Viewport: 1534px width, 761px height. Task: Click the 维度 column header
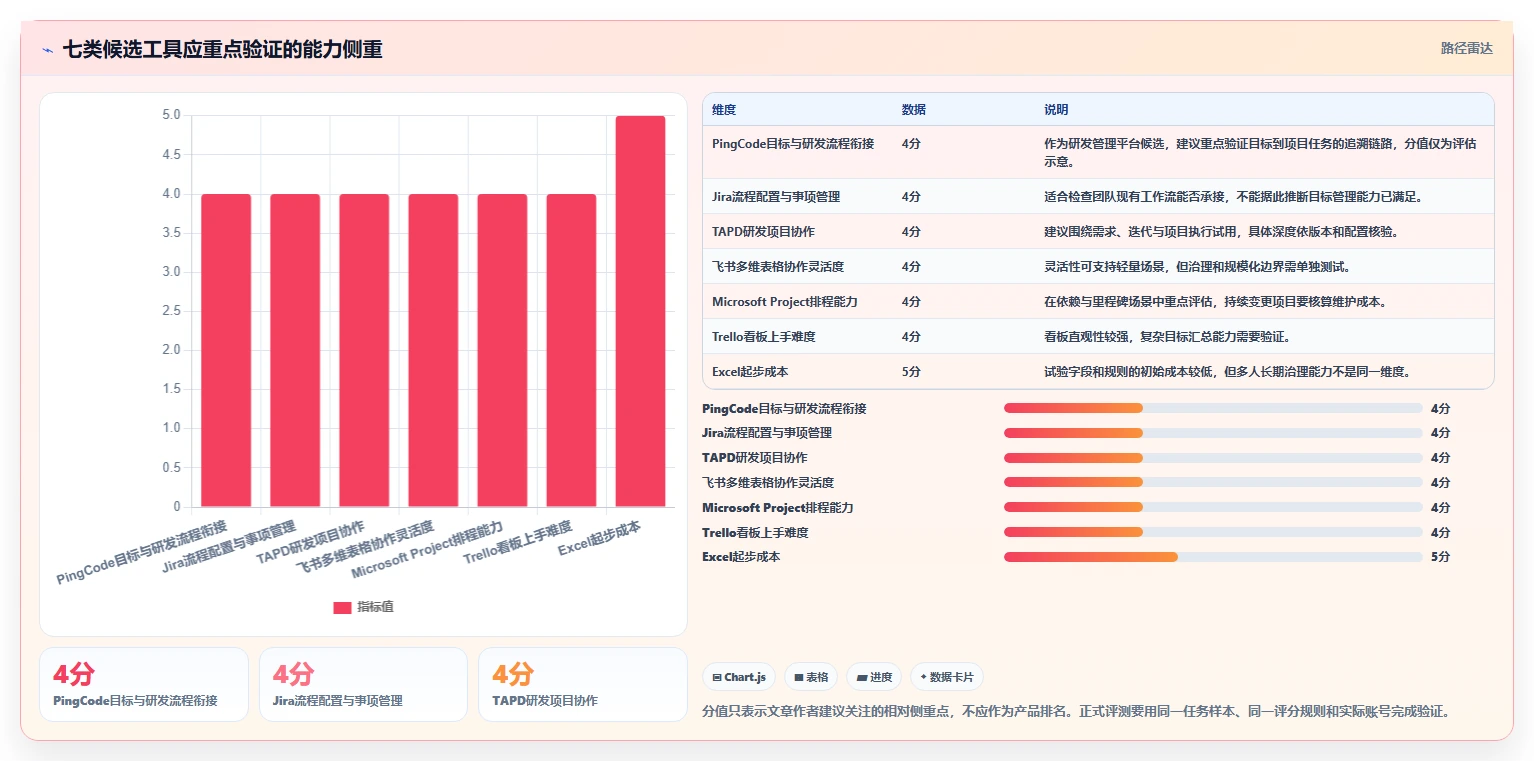724,109
